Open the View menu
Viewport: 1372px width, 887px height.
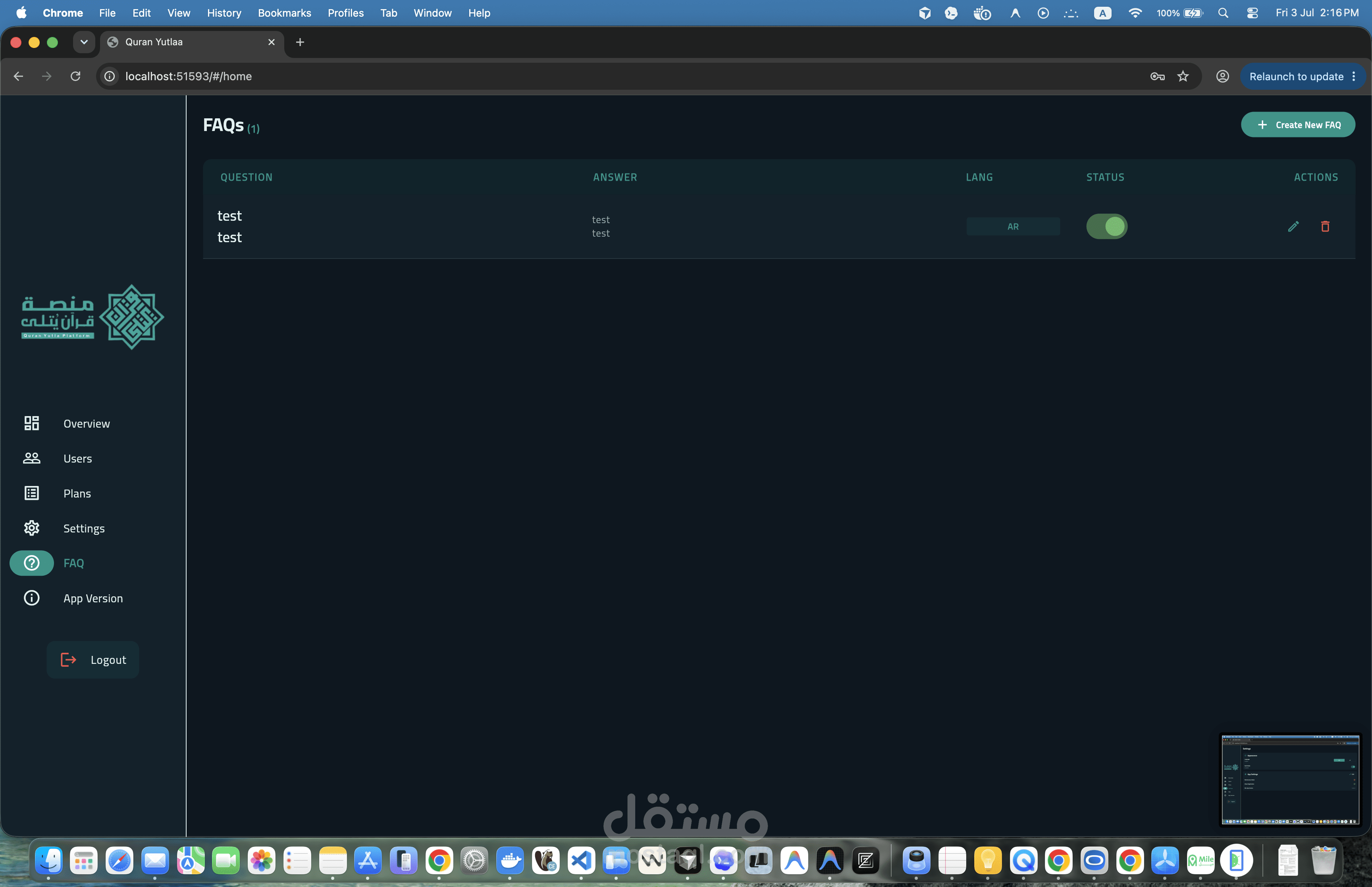pos(179,13)
